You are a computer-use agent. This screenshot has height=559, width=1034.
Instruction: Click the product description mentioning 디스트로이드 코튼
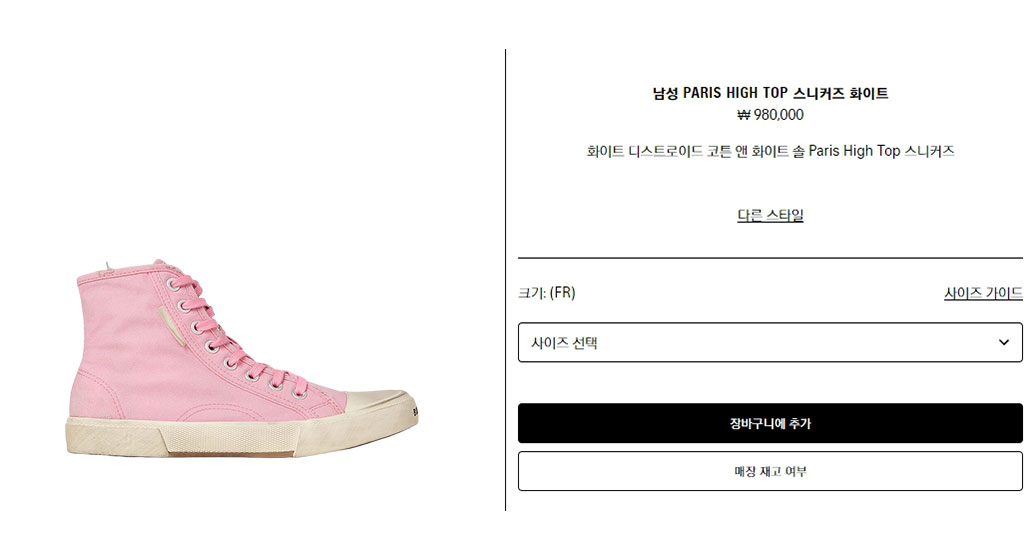[770, 151]
